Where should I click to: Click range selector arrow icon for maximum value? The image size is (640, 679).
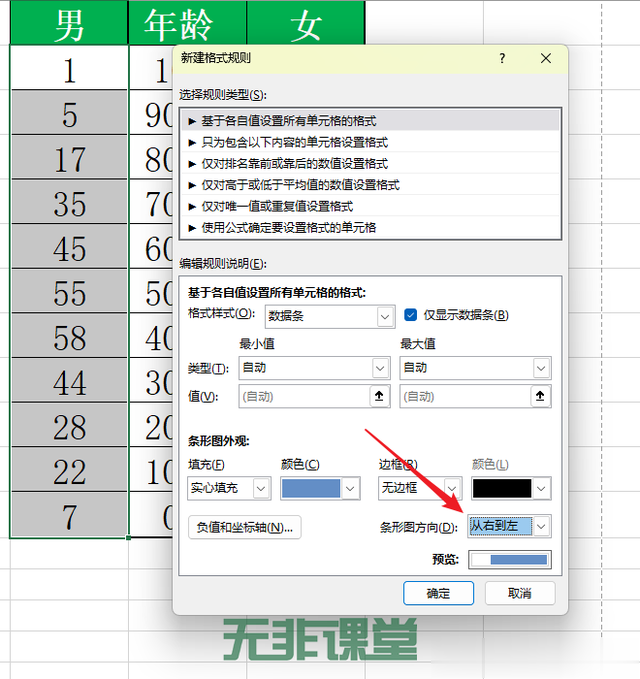point(540,396)
